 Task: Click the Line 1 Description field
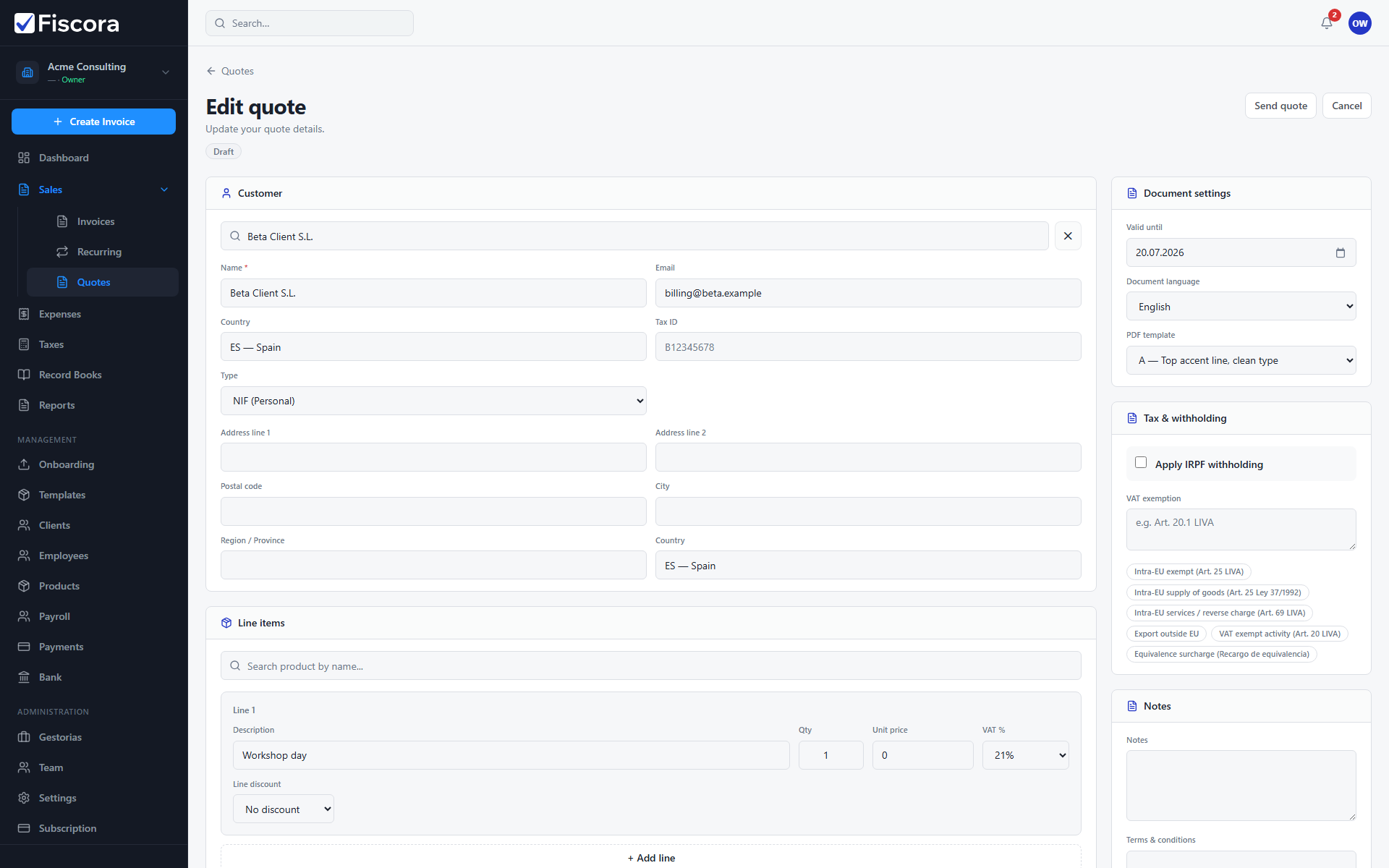511,755
